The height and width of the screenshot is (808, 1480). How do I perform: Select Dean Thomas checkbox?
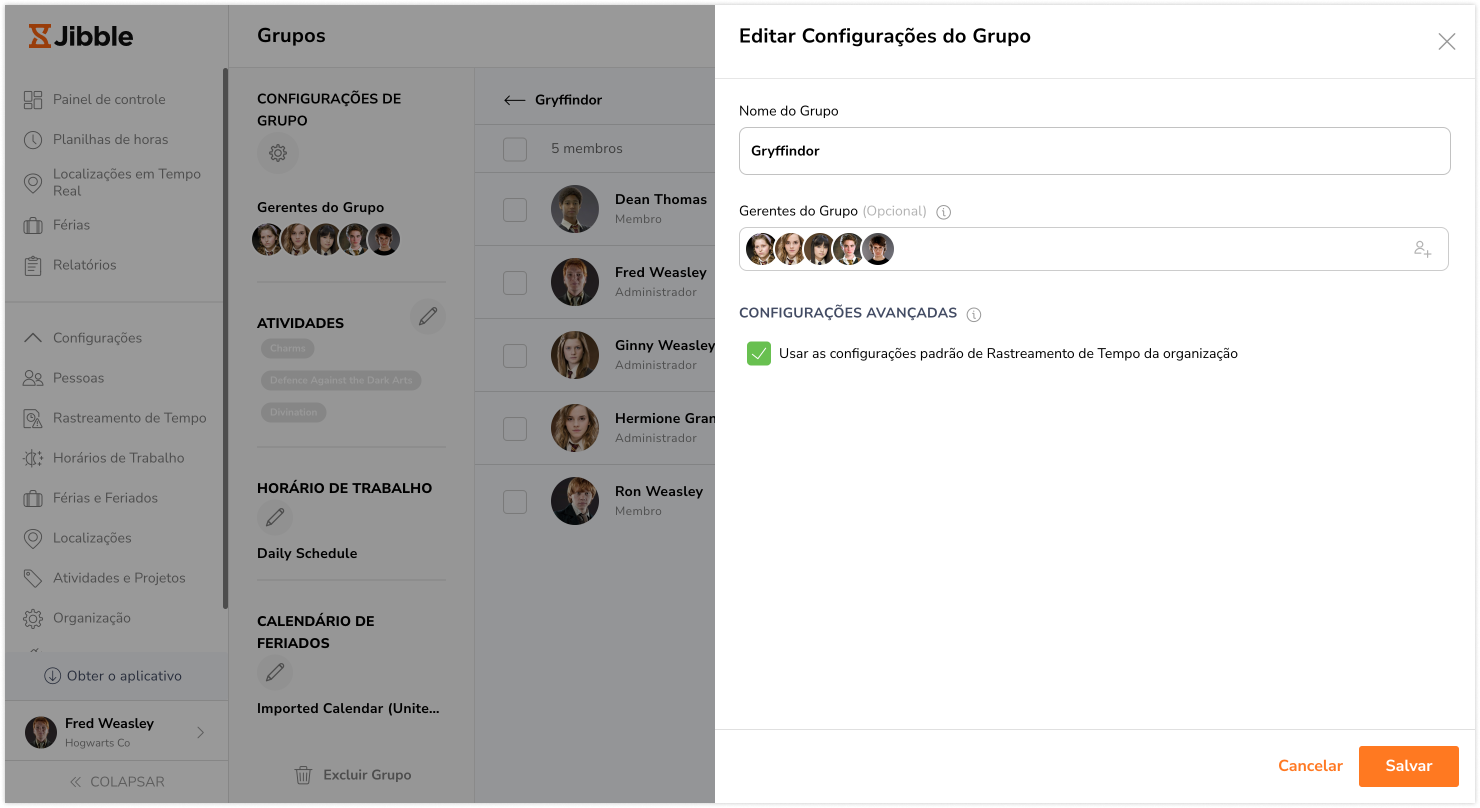pos(515,209)
